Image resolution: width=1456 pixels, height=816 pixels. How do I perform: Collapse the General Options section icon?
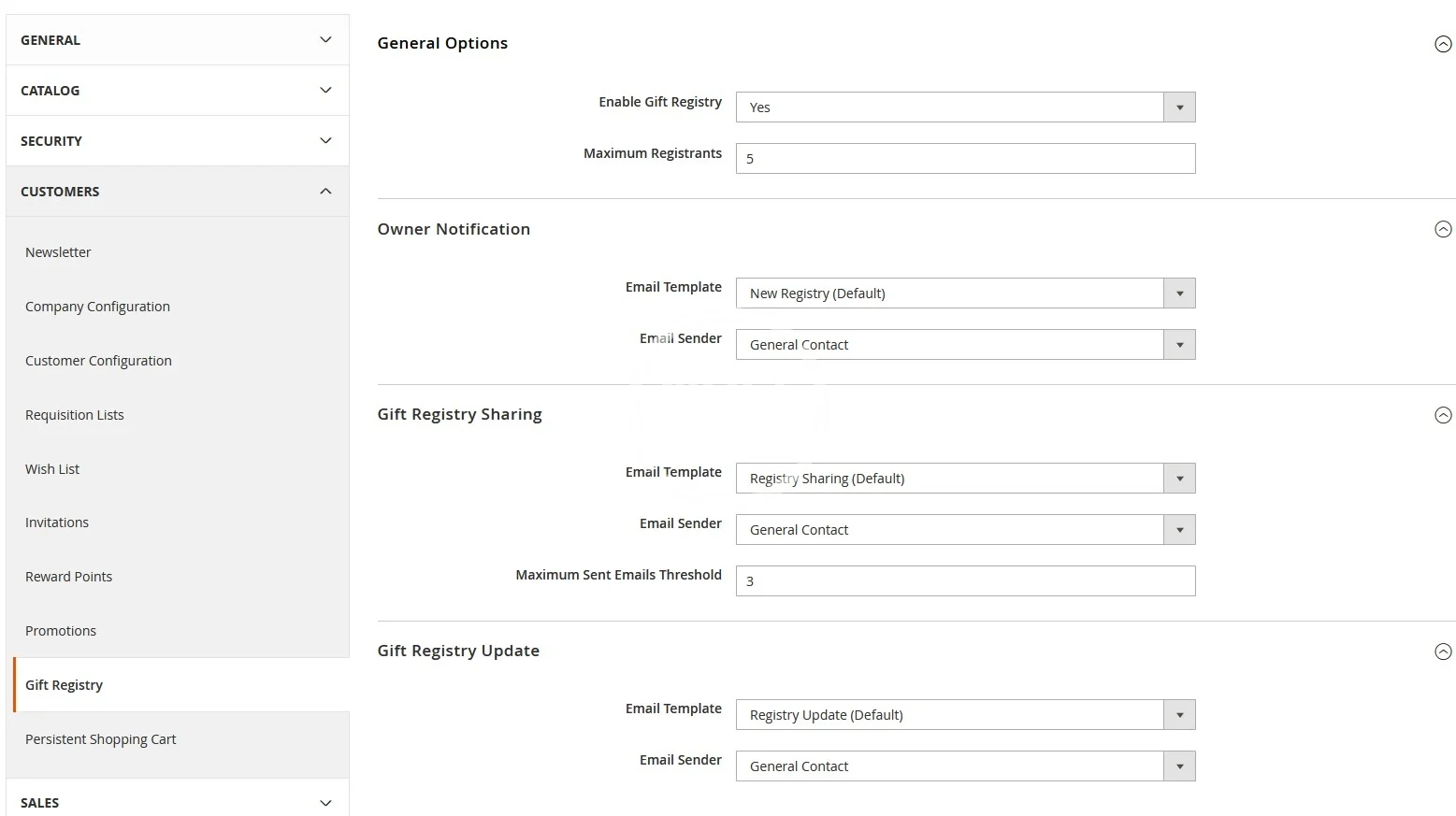click(x=1443, y=44)
